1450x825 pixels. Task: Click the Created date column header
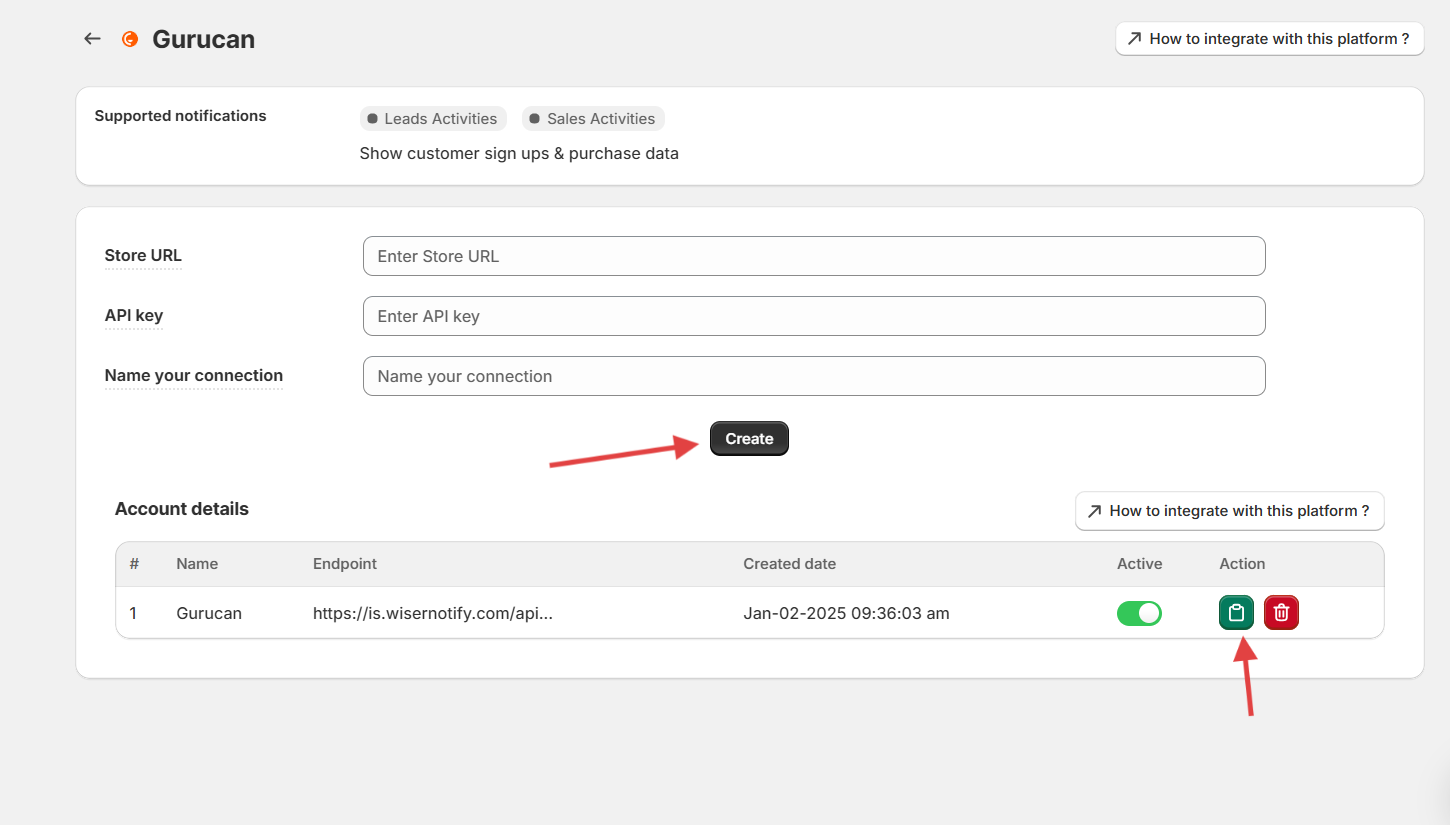(789, 564)
